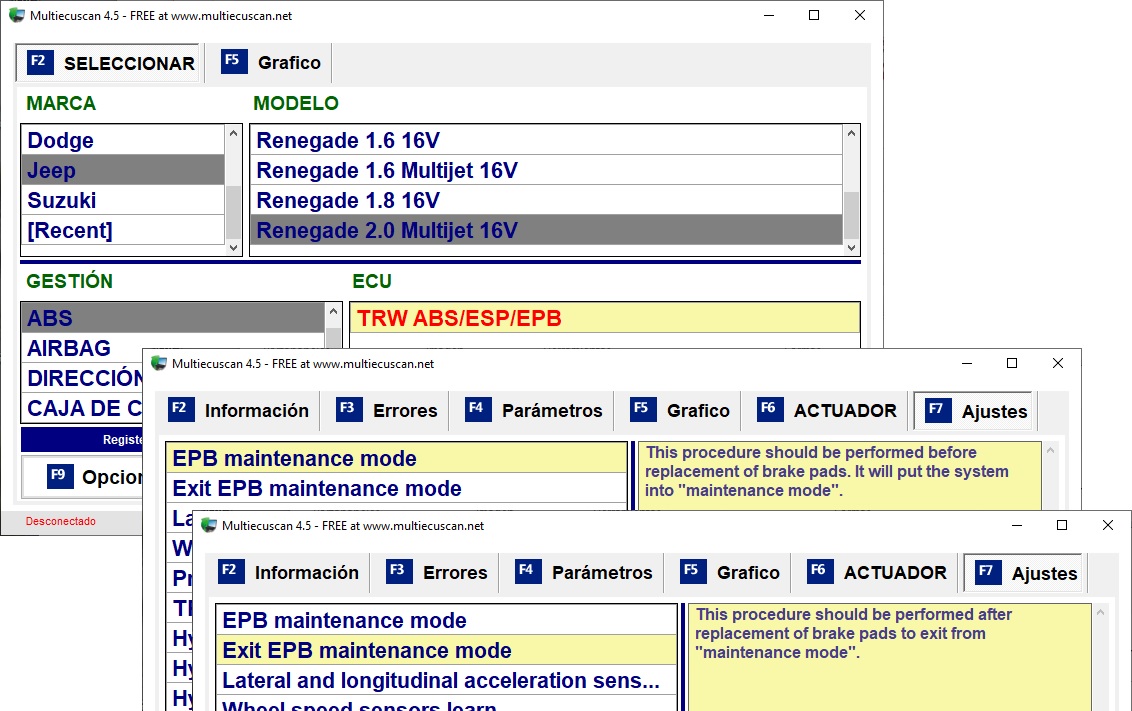Screen dimensions: 1132x711
Task: Click the F5 key icon in main window
Action: tap(234, 61)
